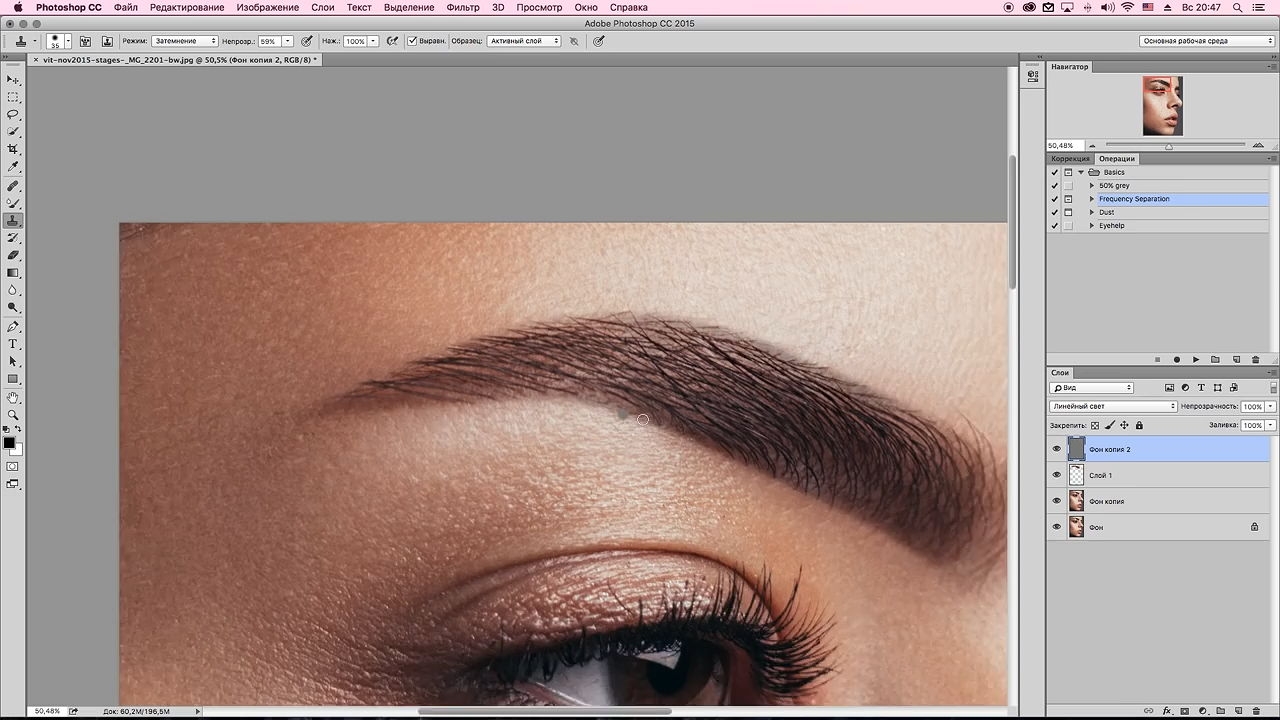This screenshot has width=1280, height=720.
Task: Select the Hand tool
Action: tap(13, 397)
